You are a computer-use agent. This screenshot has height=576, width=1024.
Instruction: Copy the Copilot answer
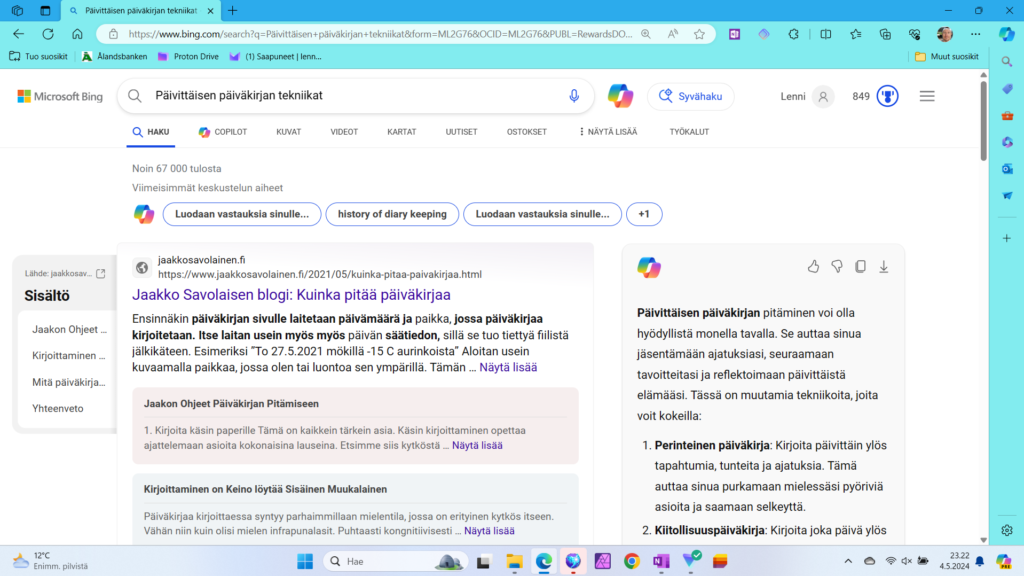pos(860,266)
